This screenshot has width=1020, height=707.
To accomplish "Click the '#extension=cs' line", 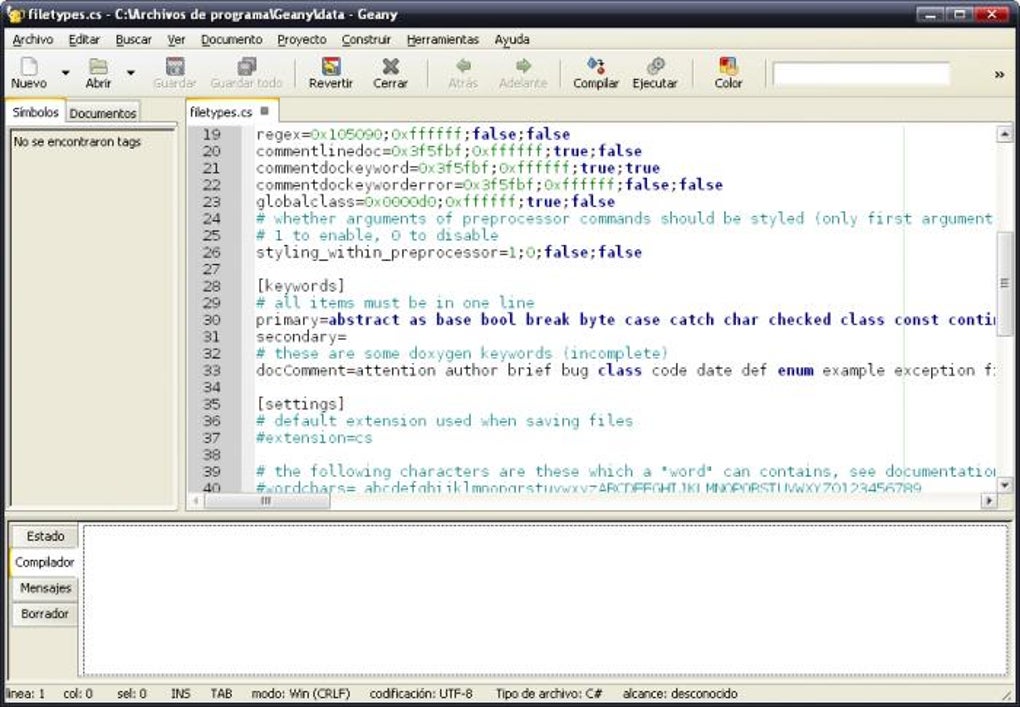I will 314,438.
